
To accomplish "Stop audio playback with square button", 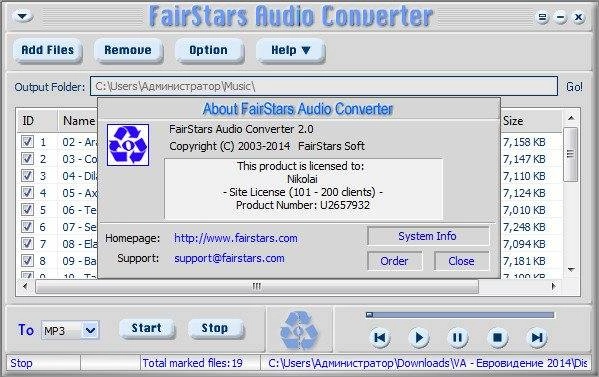I will [x=497, y=338].
